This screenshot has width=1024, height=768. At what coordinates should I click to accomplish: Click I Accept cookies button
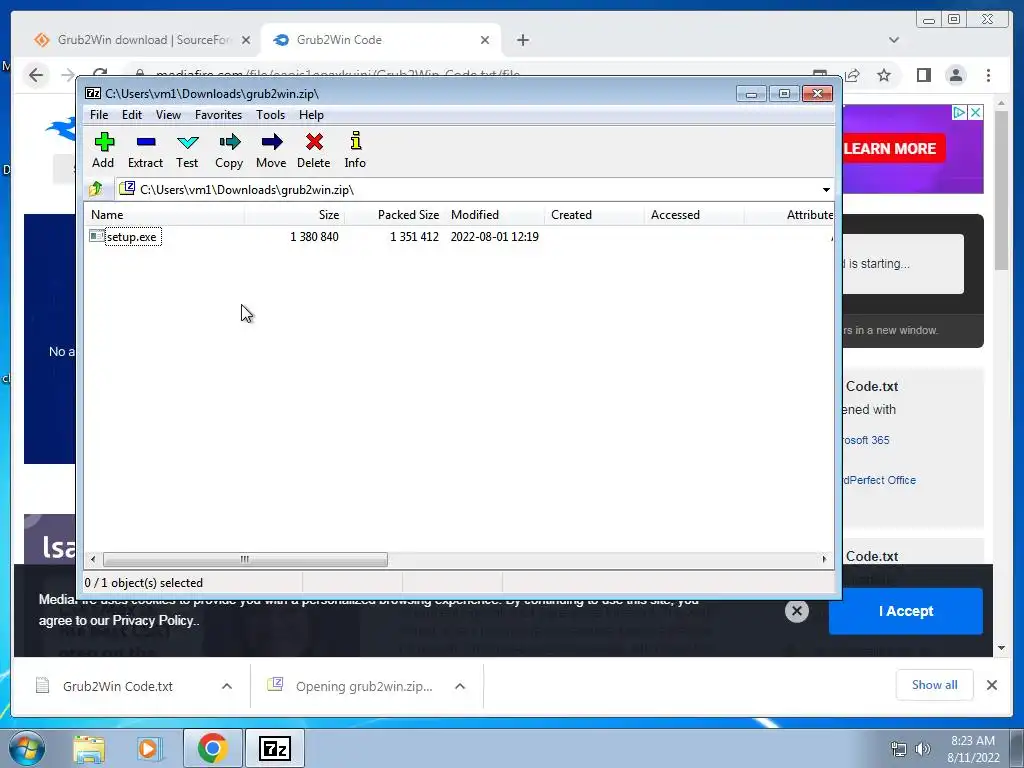906,611
